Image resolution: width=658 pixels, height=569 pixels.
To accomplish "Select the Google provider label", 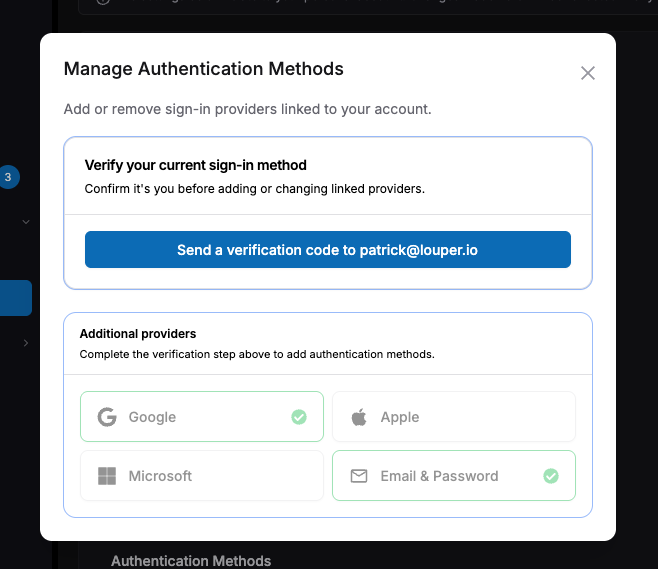I will [152, 417].
